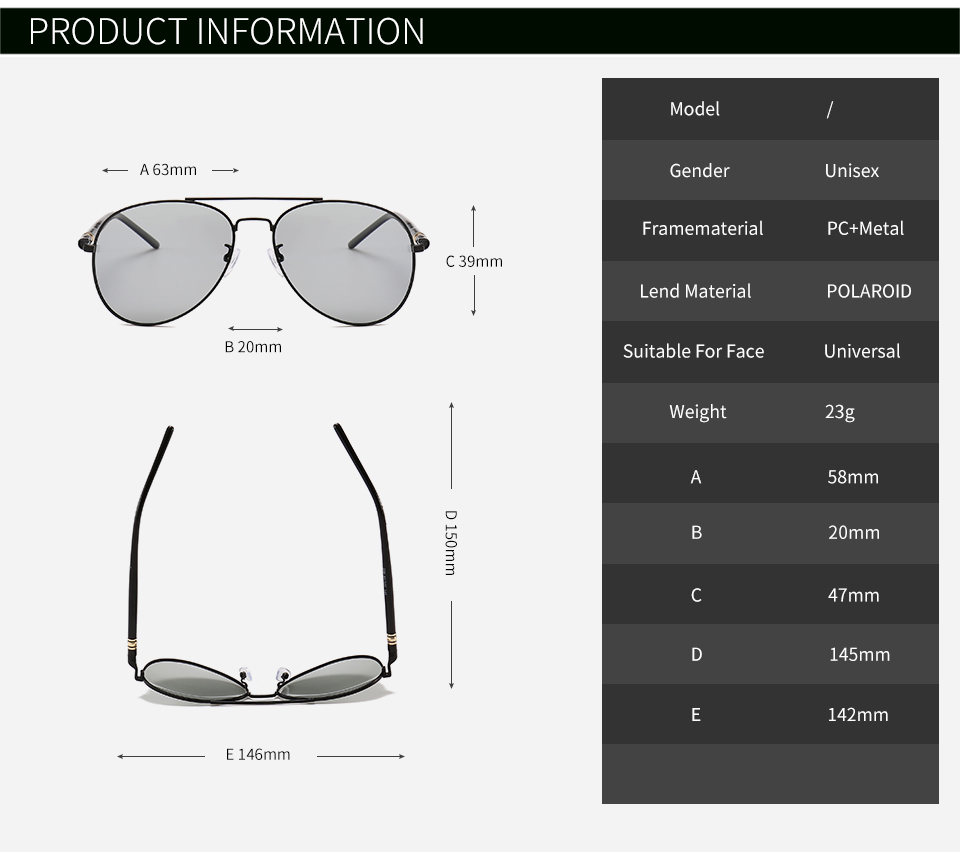Click the Gender Unisex row
Viewport: 960px width, 852px height.
[770, 170]
